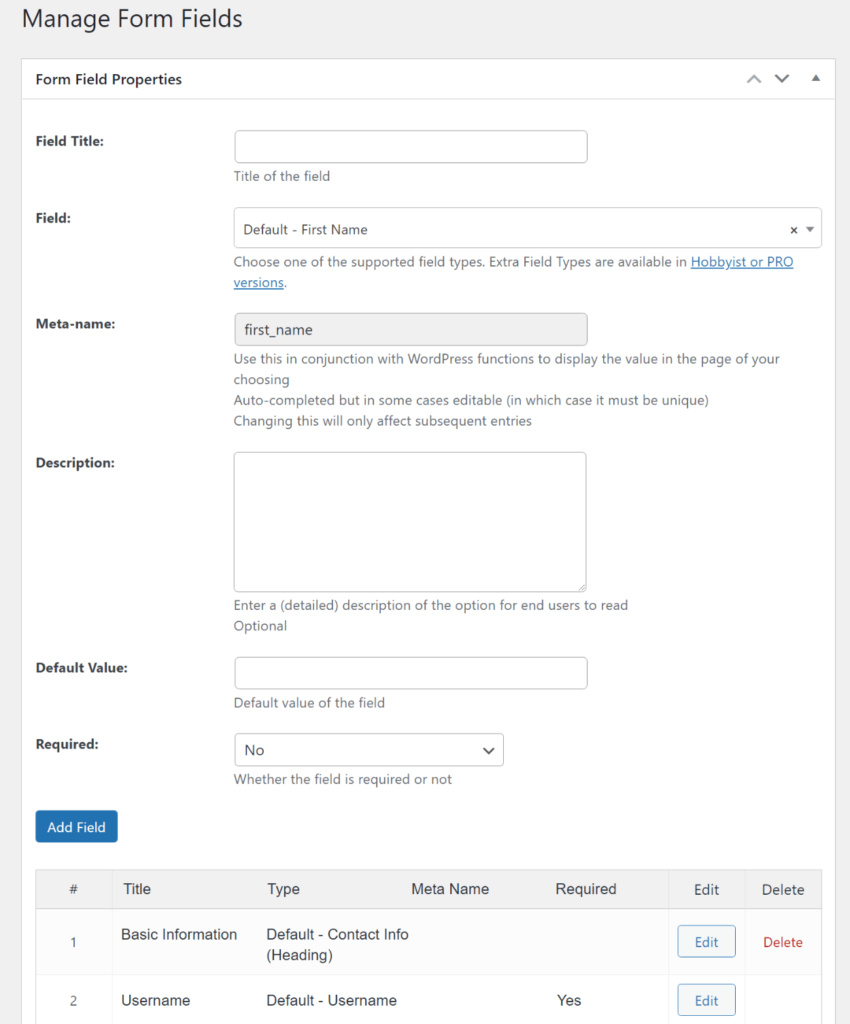The height and width of the screenshot is (1024, 850).
Task: Click the Title column header
Action: click(x=137, y=889)
